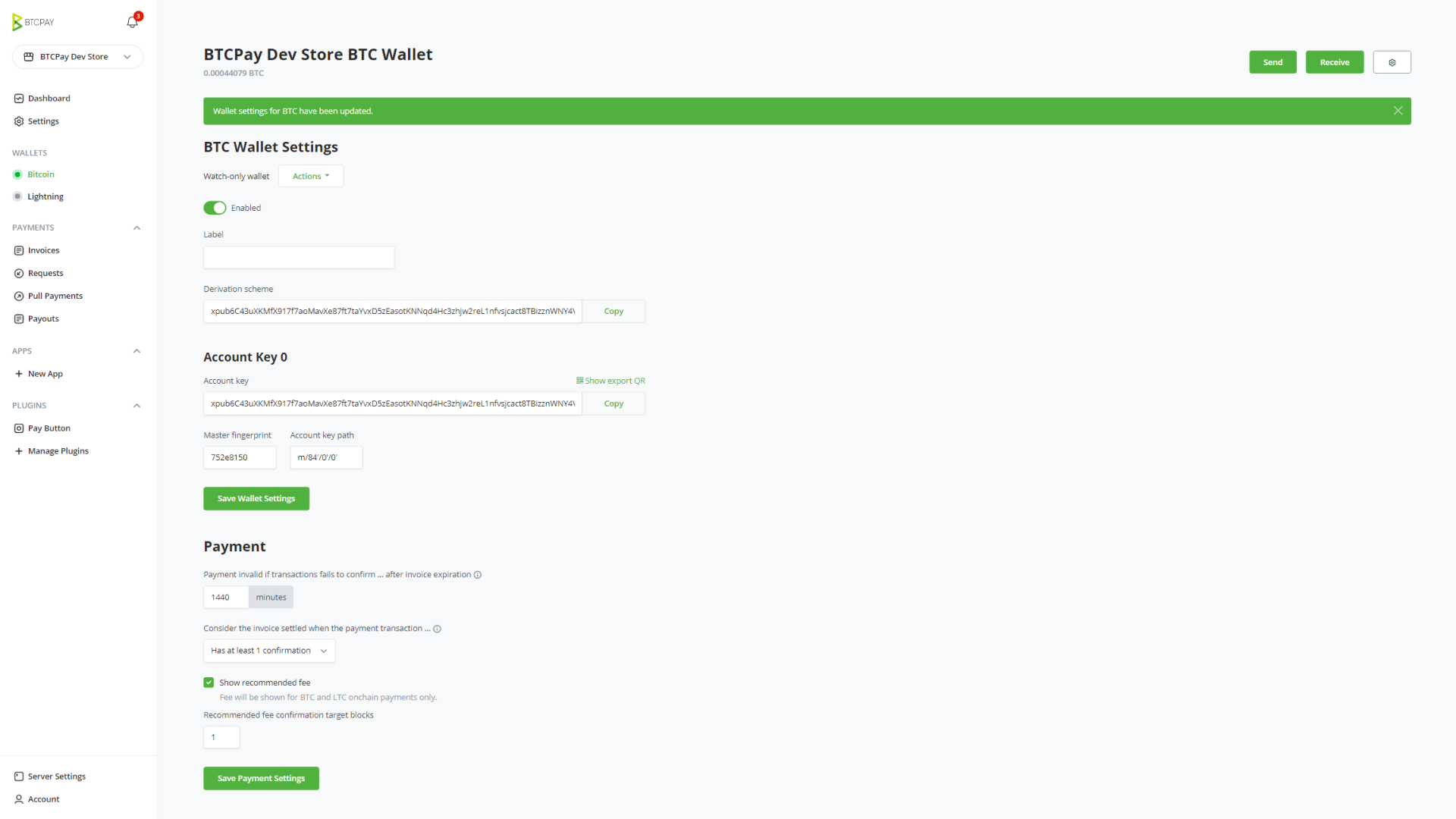The image size is (1456, 819).
Task: Click the Pay Button plugin icon
Action: click(19, 428)
